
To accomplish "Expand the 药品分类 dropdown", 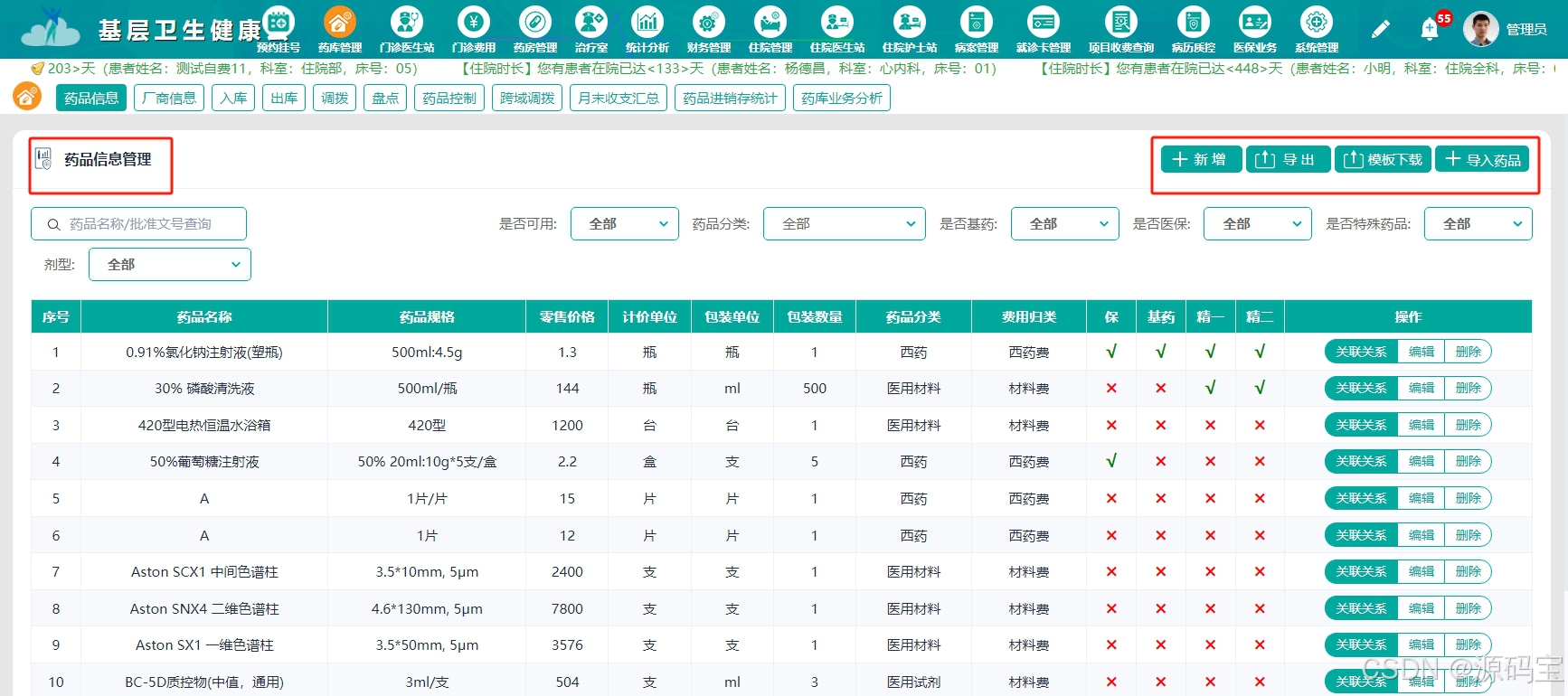I will coord(845,224).
